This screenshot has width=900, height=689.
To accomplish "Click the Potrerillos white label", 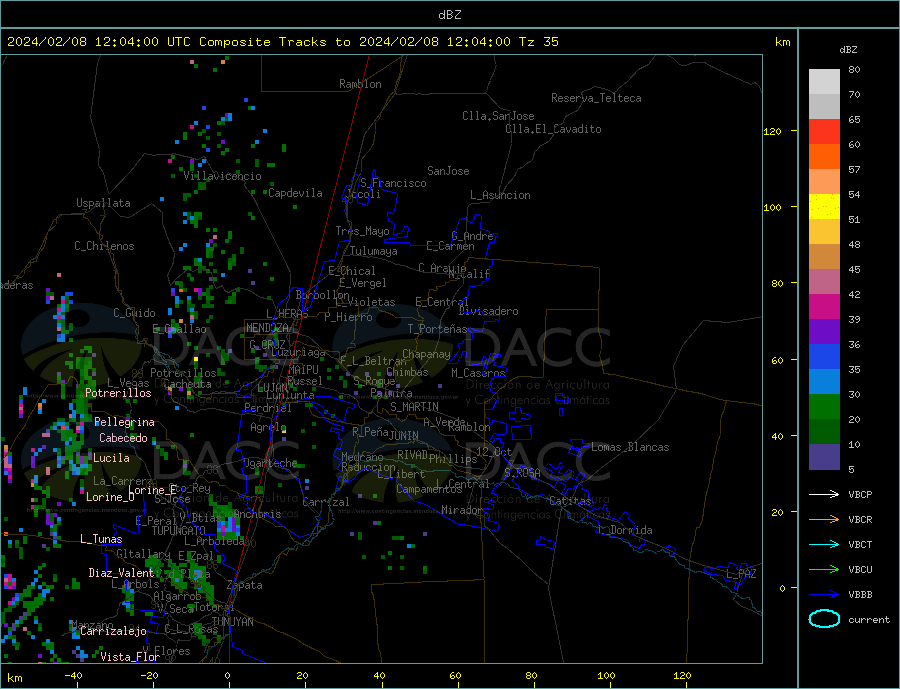I will click(118, 393).
